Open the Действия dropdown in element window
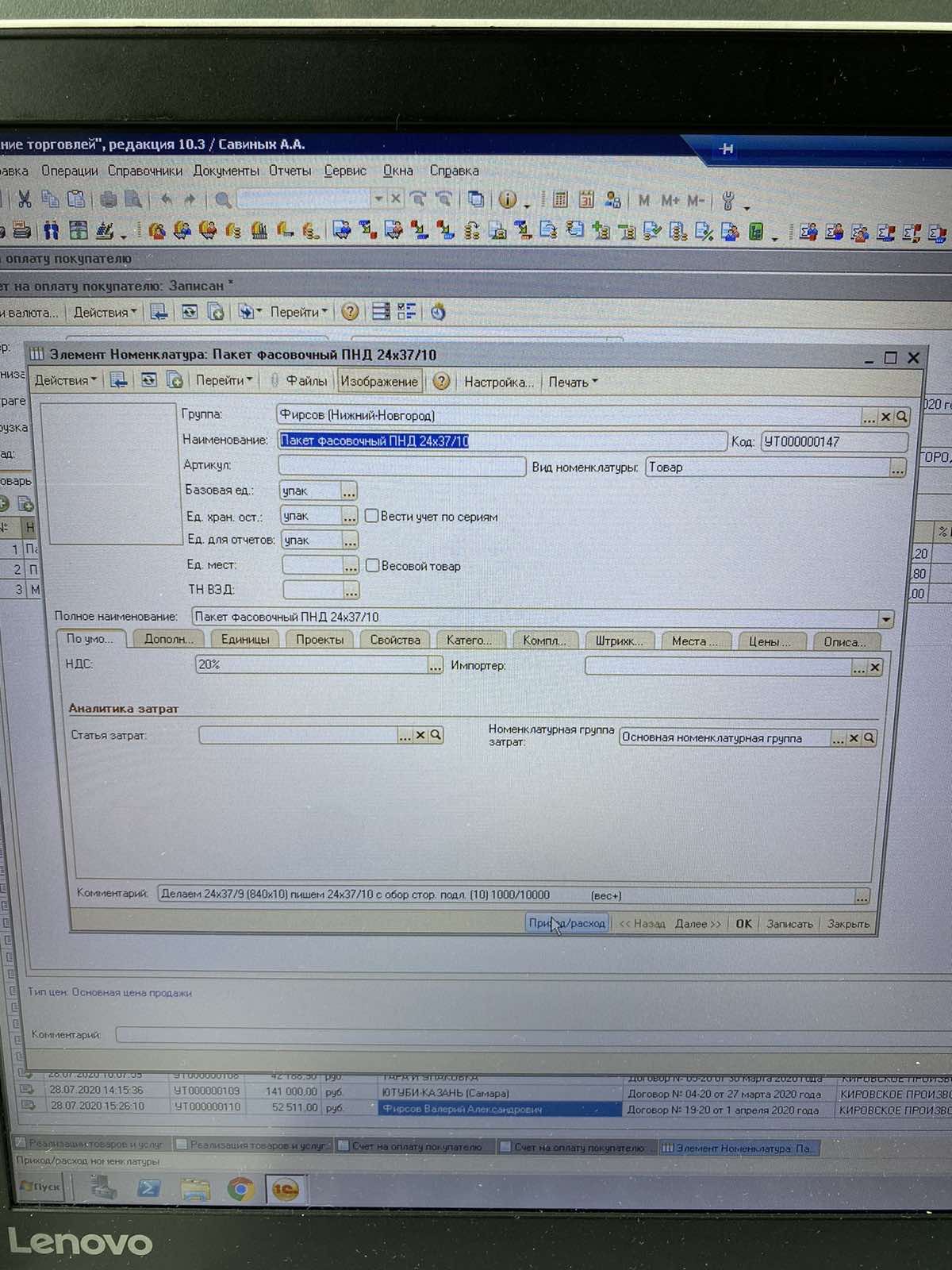The height and width of the screenshot is (1270, 952). click(x=65, y=381)
